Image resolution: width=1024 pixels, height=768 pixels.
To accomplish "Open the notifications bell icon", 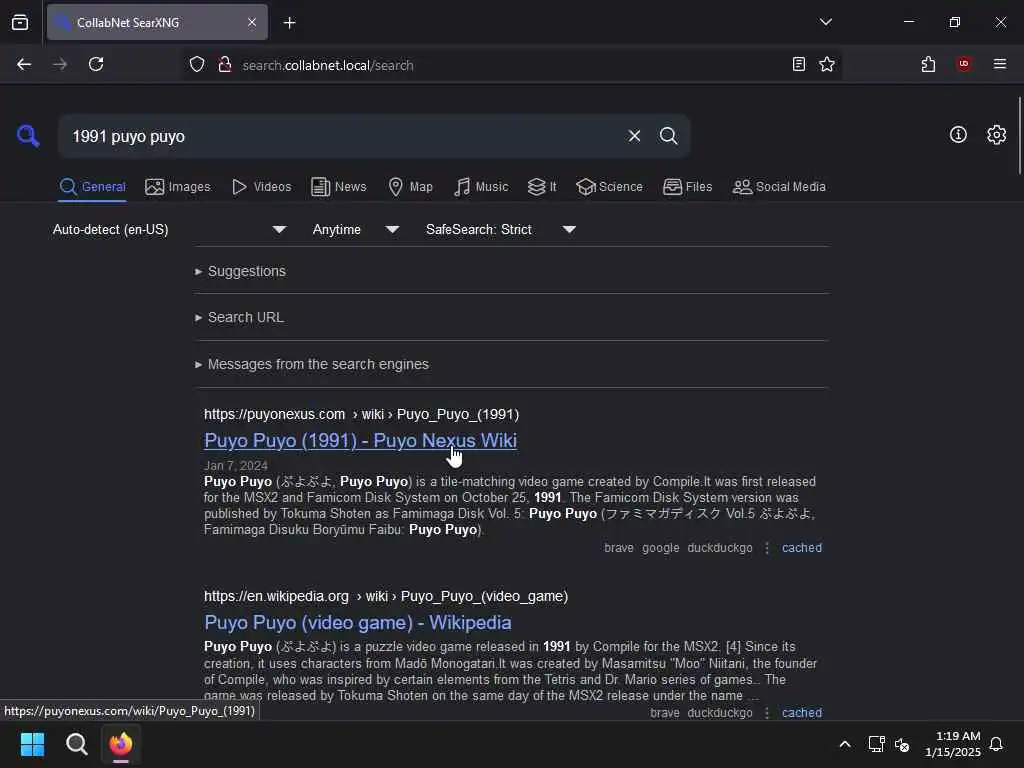I will pyautogui.click(x=996, y=744).
